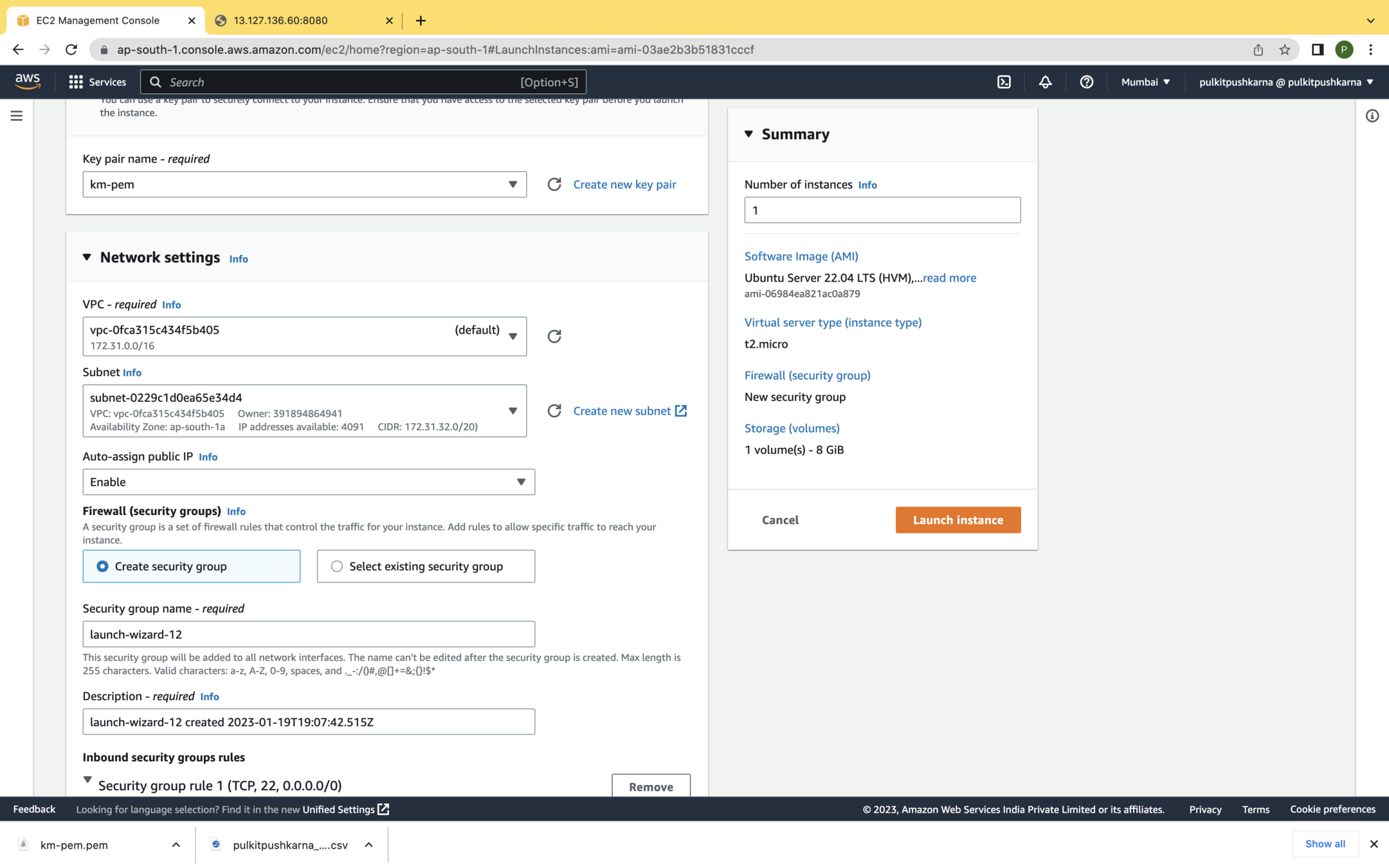This screenshot has height=868, width=1389.
Task: Open Auto-assign public IP dropdown
Action: (308, 482)
